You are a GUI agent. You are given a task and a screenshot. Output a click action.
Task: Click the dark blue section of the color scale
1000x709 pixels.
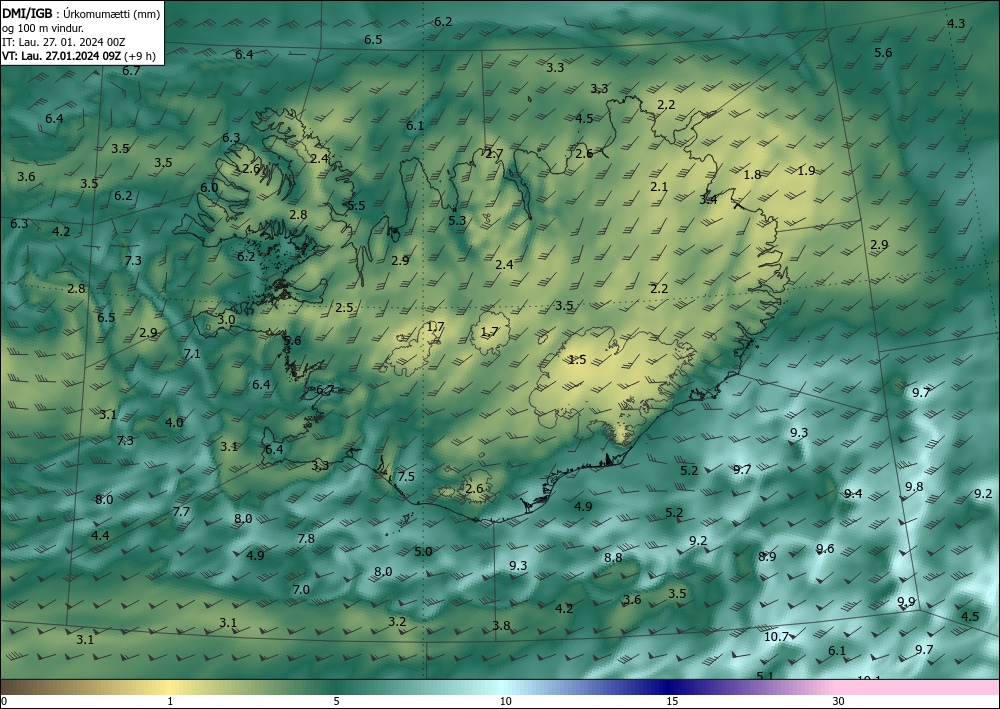point(666,687)
